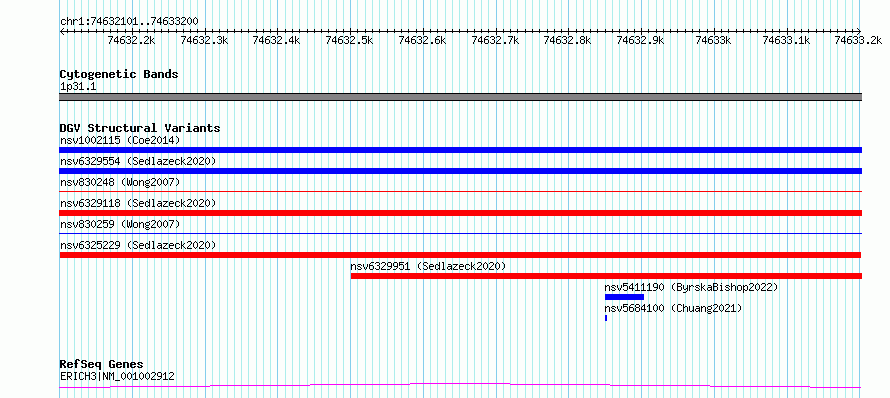Image resolution: width=890 pixels, height=398 pixels.
Task: Select the thin red nsv830248 variant line
Action: (461, 192)
